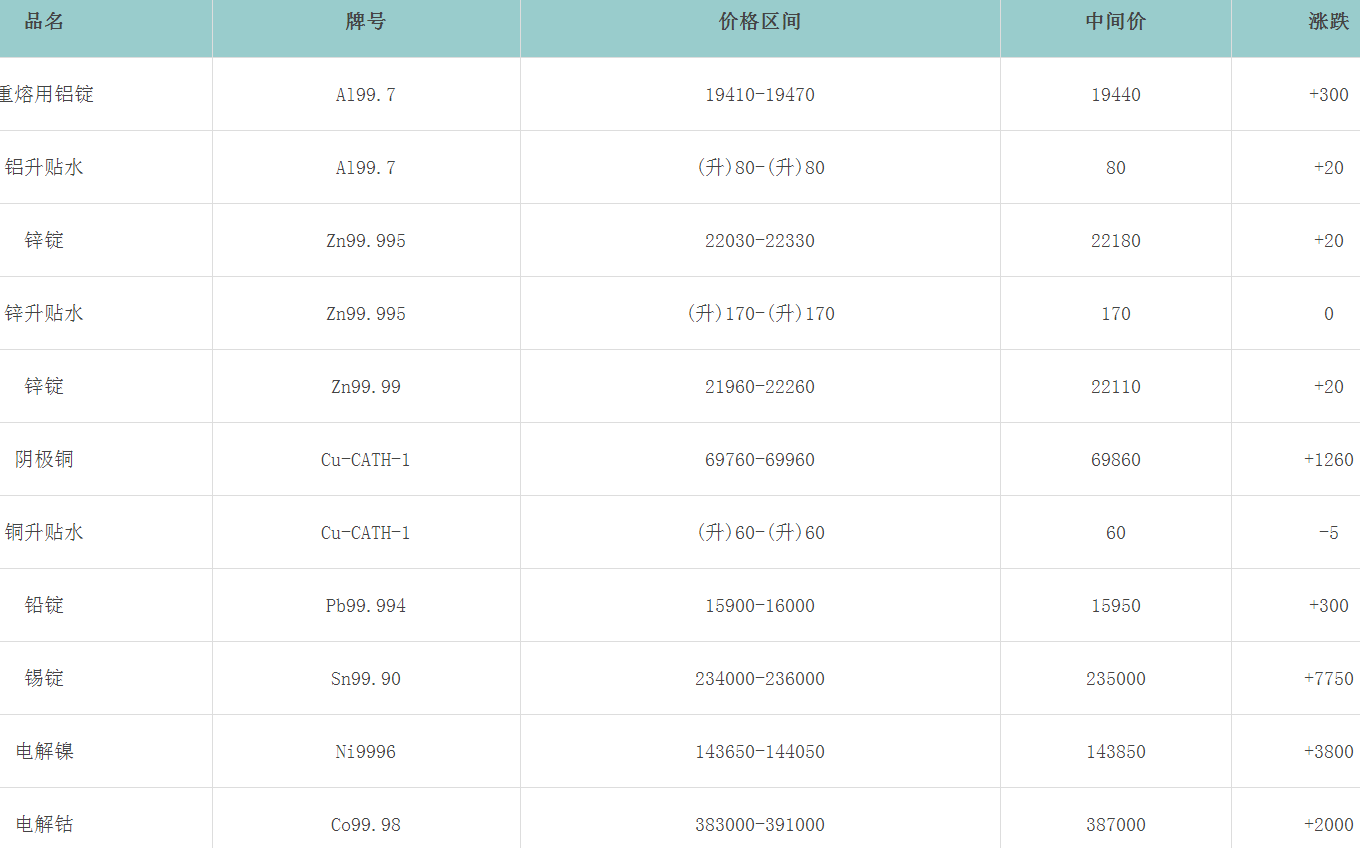Open the 电解钴 product entry

pos(44,825)
